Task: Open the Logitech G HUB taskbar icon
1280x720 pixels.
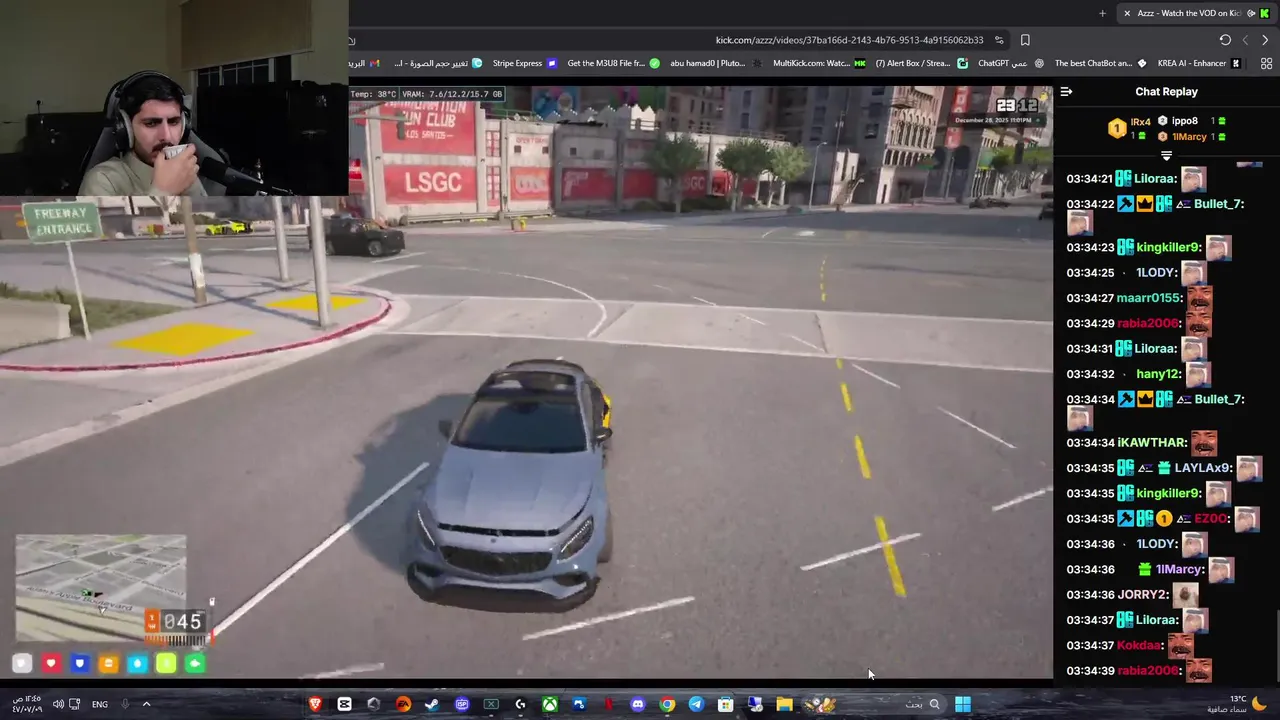Action: (x=520, y=704)
